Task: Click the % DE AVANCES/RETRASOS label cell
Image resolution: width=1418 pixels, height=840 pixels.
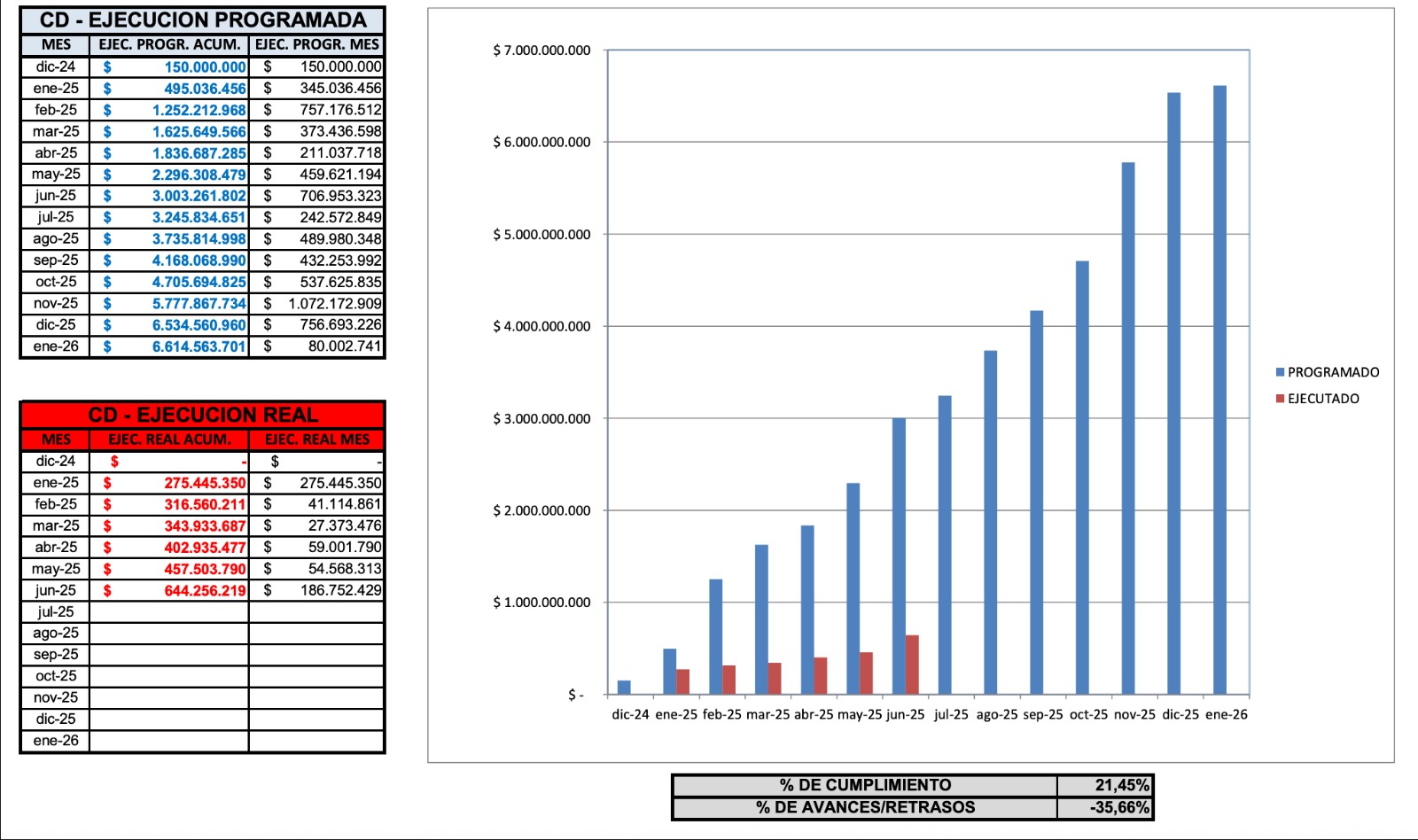Action: coord(865,807)
